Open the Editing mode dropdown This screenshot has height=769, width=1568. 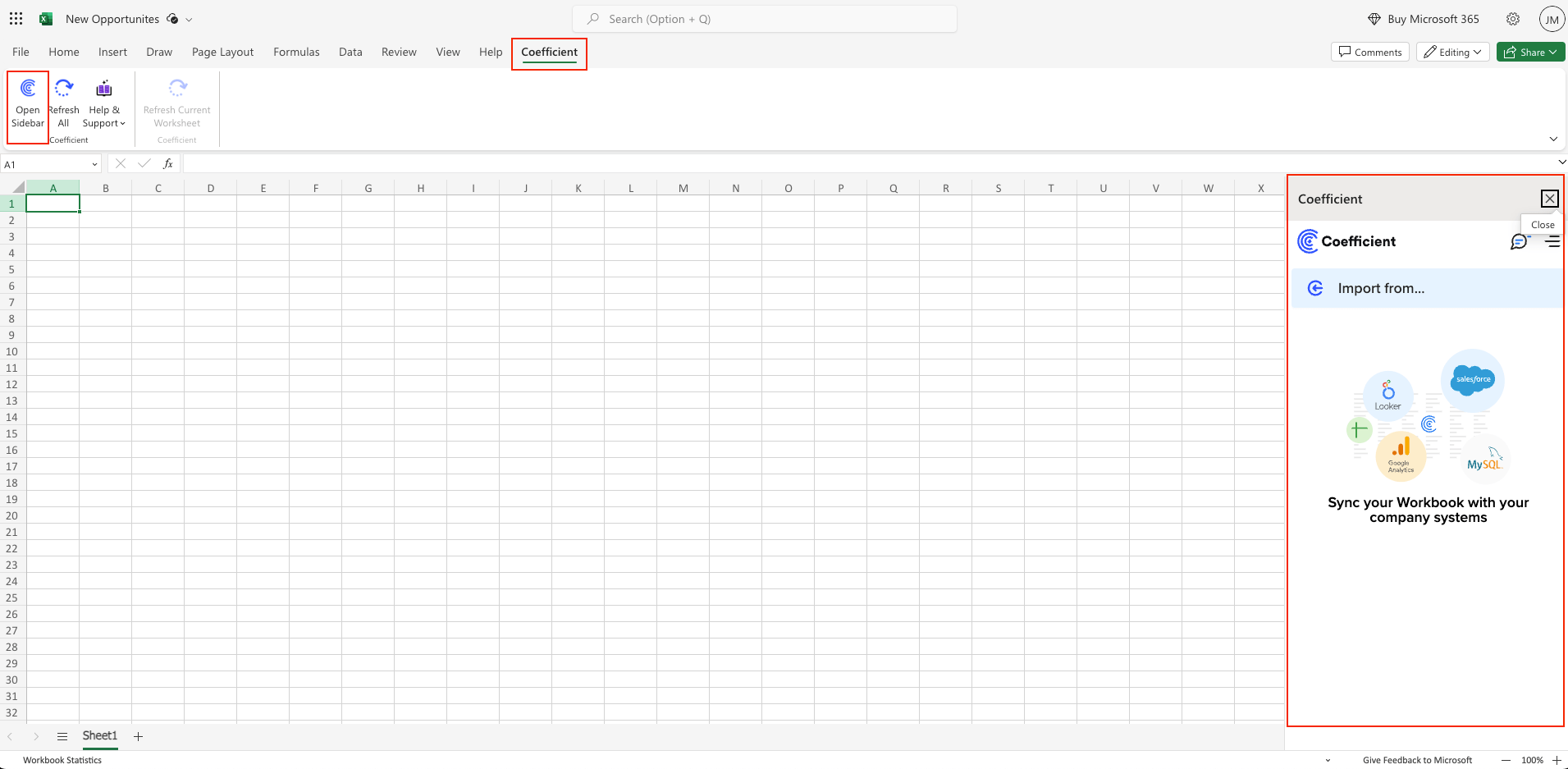point(1452,52)
